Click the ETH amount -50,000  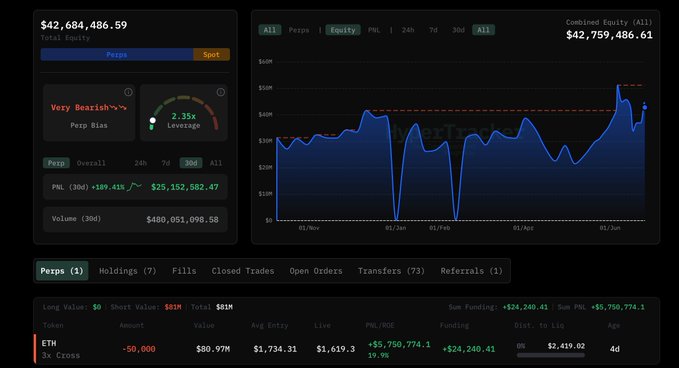[x=139, y=349]
